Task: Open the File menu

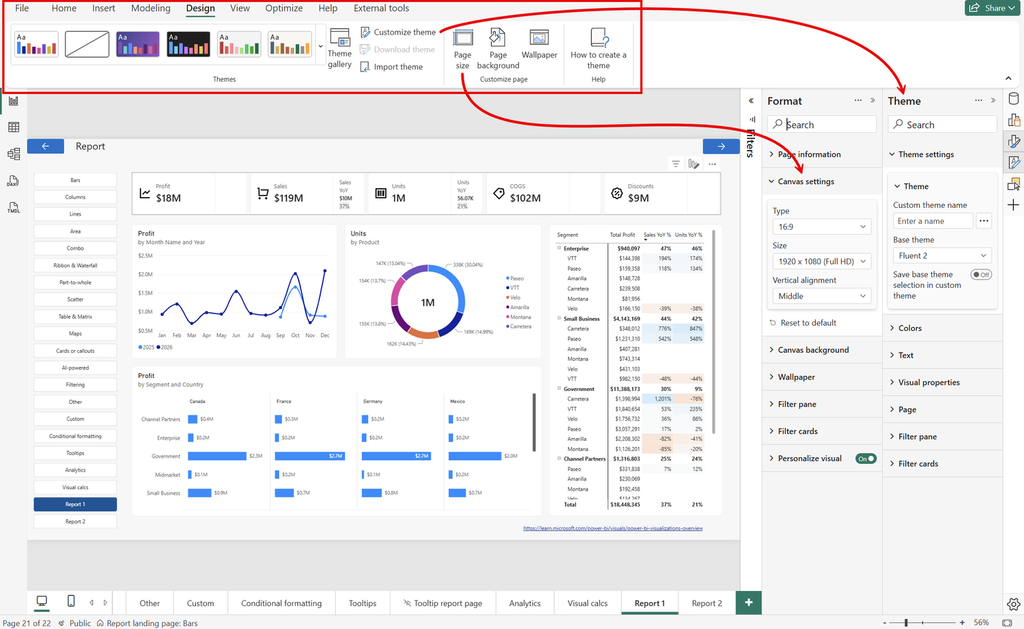Action: coord(22,8)
